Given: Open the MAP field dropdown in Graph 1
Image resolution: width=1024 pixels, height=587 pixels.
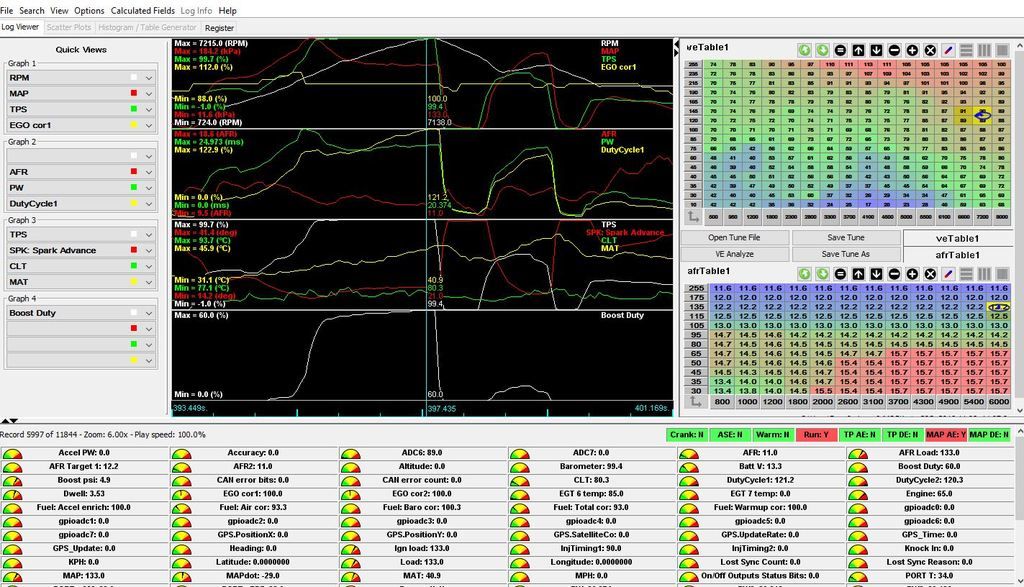Looking at the screenshot, I should pos(149,93).
